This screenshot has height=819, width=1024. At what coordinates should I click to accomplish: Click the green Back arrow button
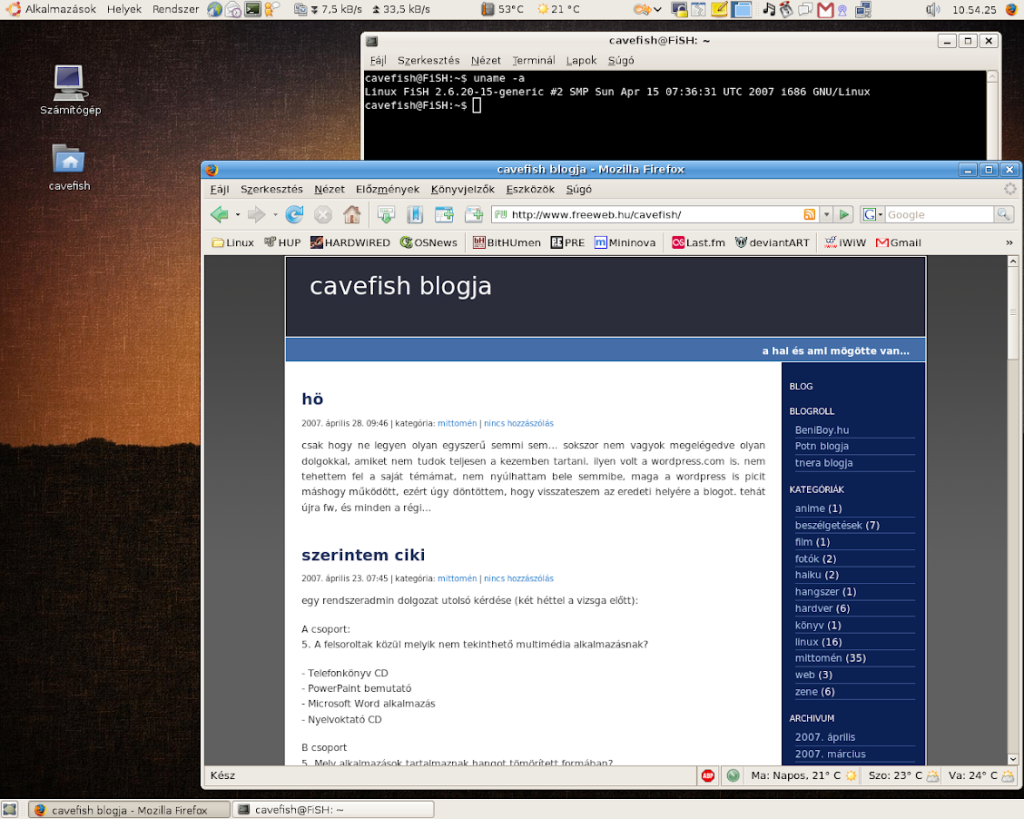[x=219, y=214]
